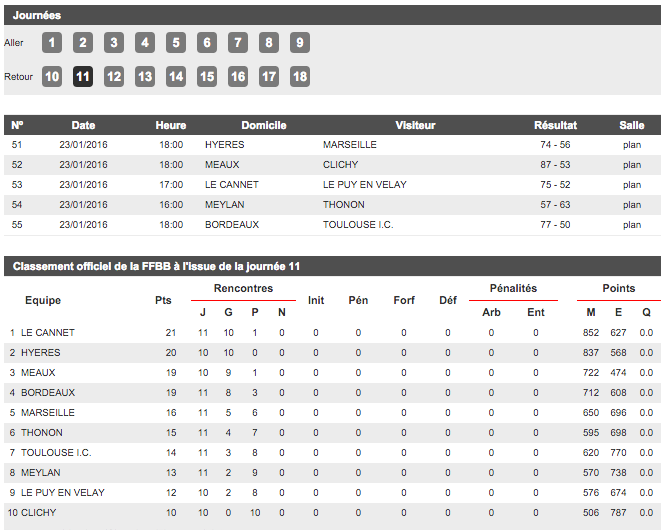This screenshot has height=530, width=661.
Task: Open the plan link for Meaux vs Clichy
Action: 631,165
